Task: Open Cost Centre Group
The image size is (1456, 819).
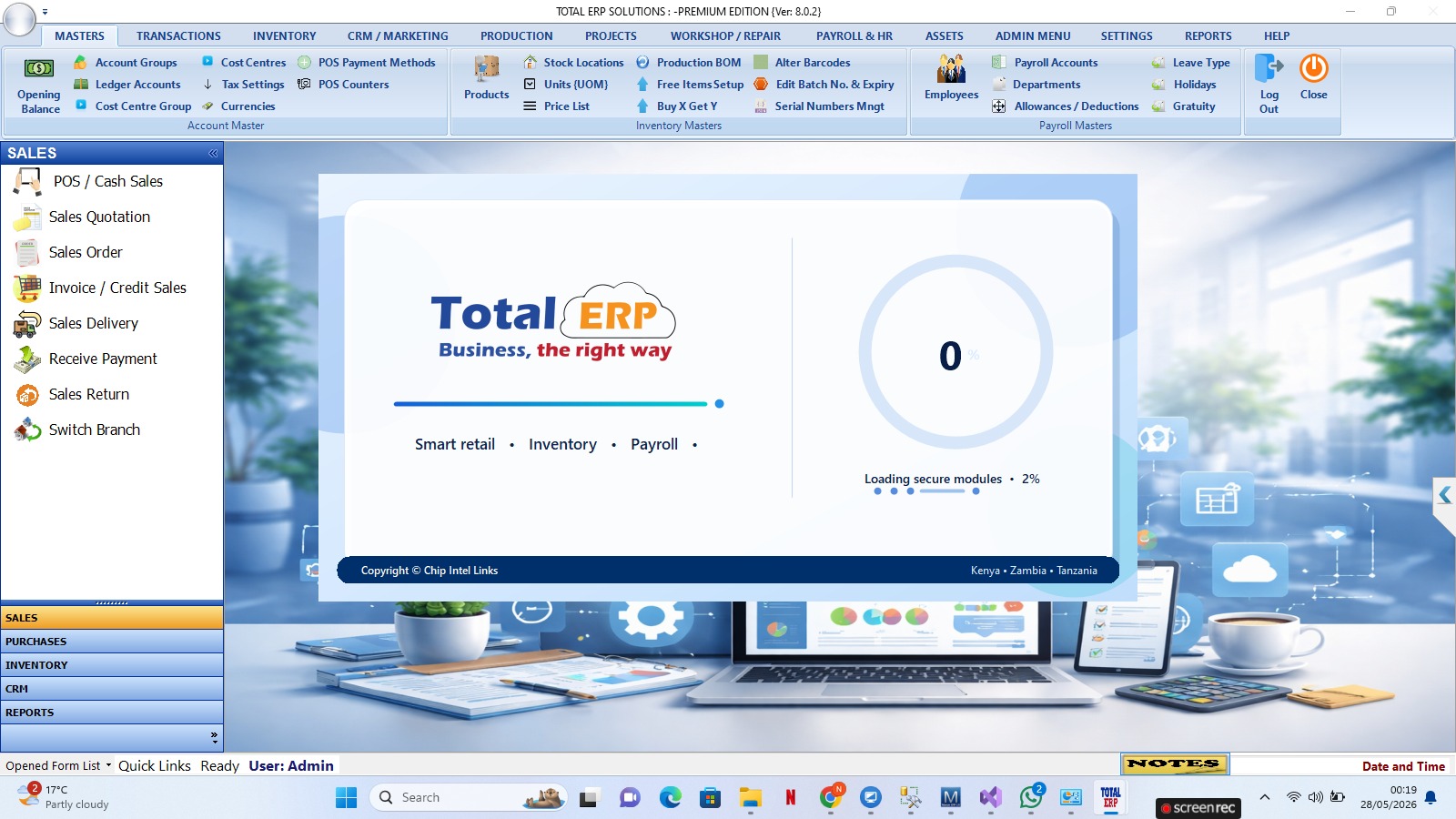Action: click(x=133, y=106)
